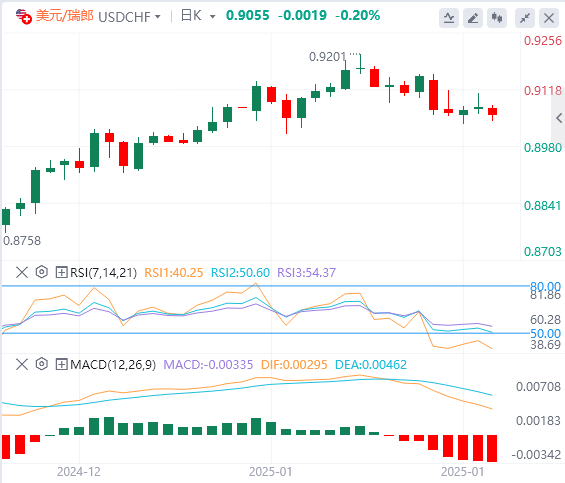Click the MACD(12,26,9) indicator label
The image size is (565, 483).
[x=113, y=365]
